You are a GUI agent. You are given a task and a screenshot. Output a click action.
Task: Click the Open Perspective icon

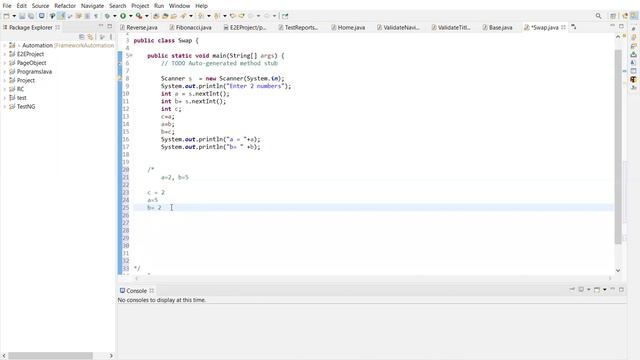click(613, 16)
